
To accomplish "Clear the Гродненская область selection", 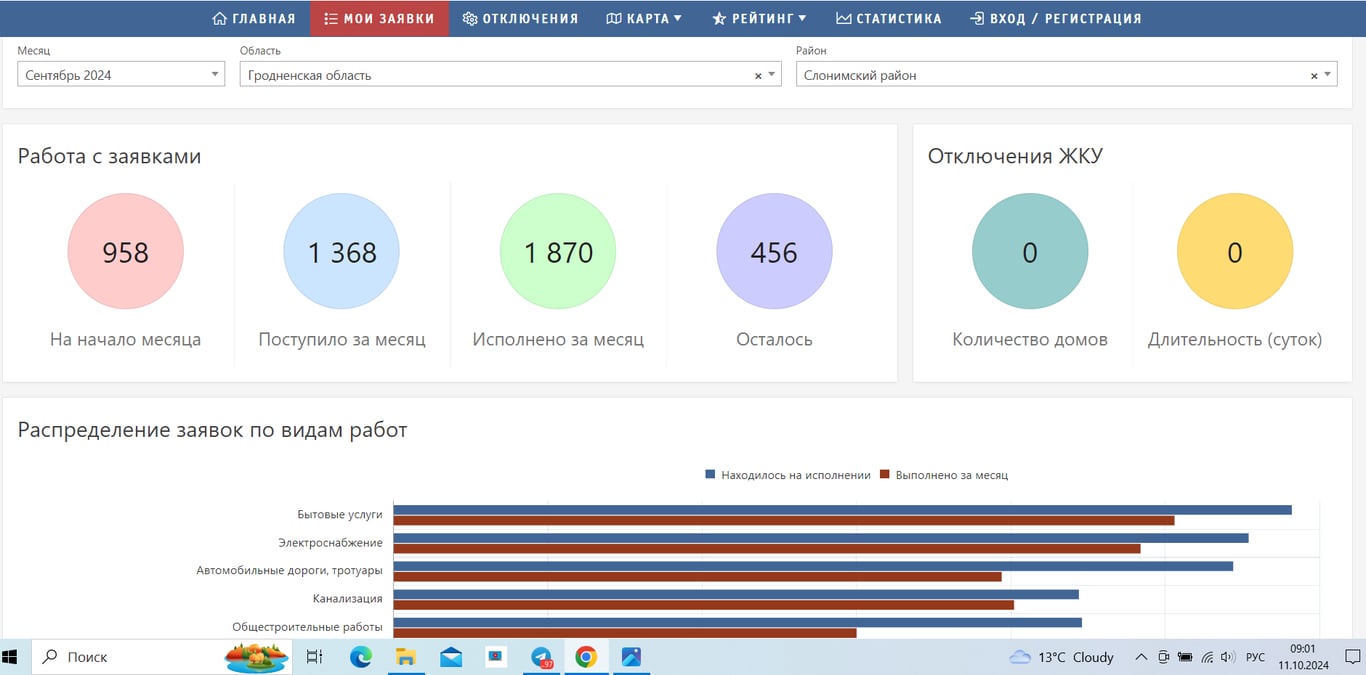I will [x=758, y=76].
